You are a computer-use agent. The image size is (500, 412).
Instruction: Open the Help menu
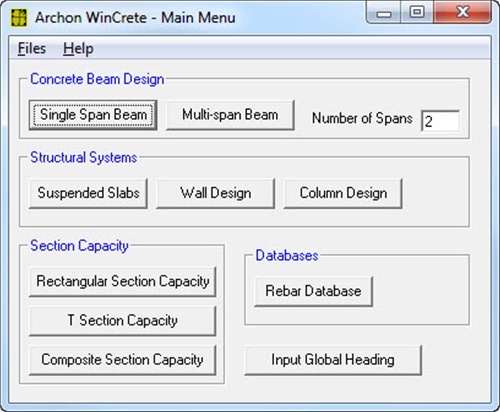[x=78, y=49]
